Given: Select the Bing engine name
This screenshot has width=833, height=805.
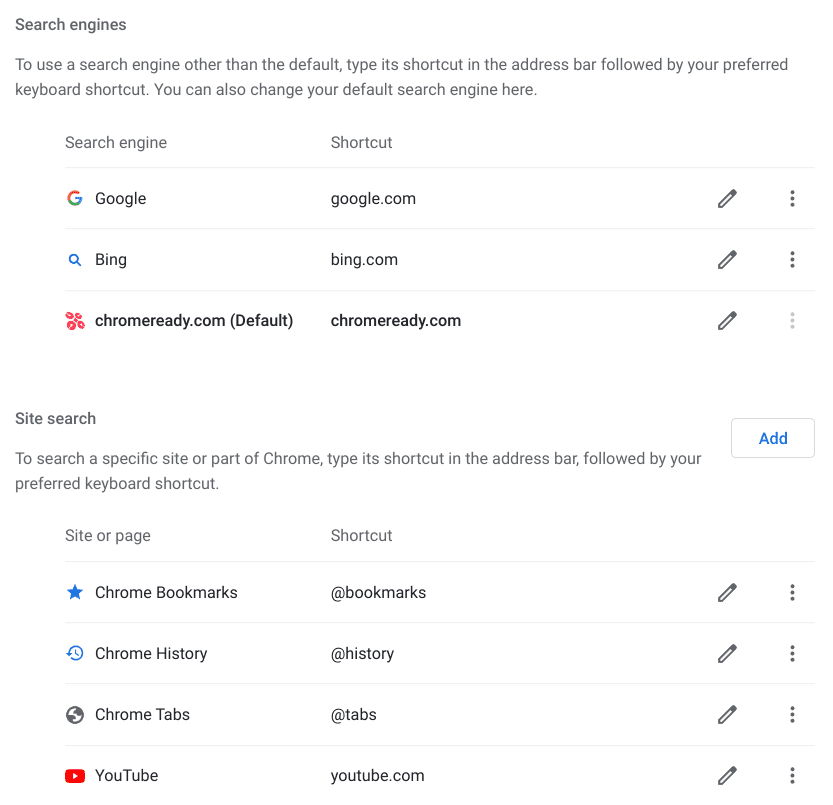Looking at the screenshot, I should point(110,260).
